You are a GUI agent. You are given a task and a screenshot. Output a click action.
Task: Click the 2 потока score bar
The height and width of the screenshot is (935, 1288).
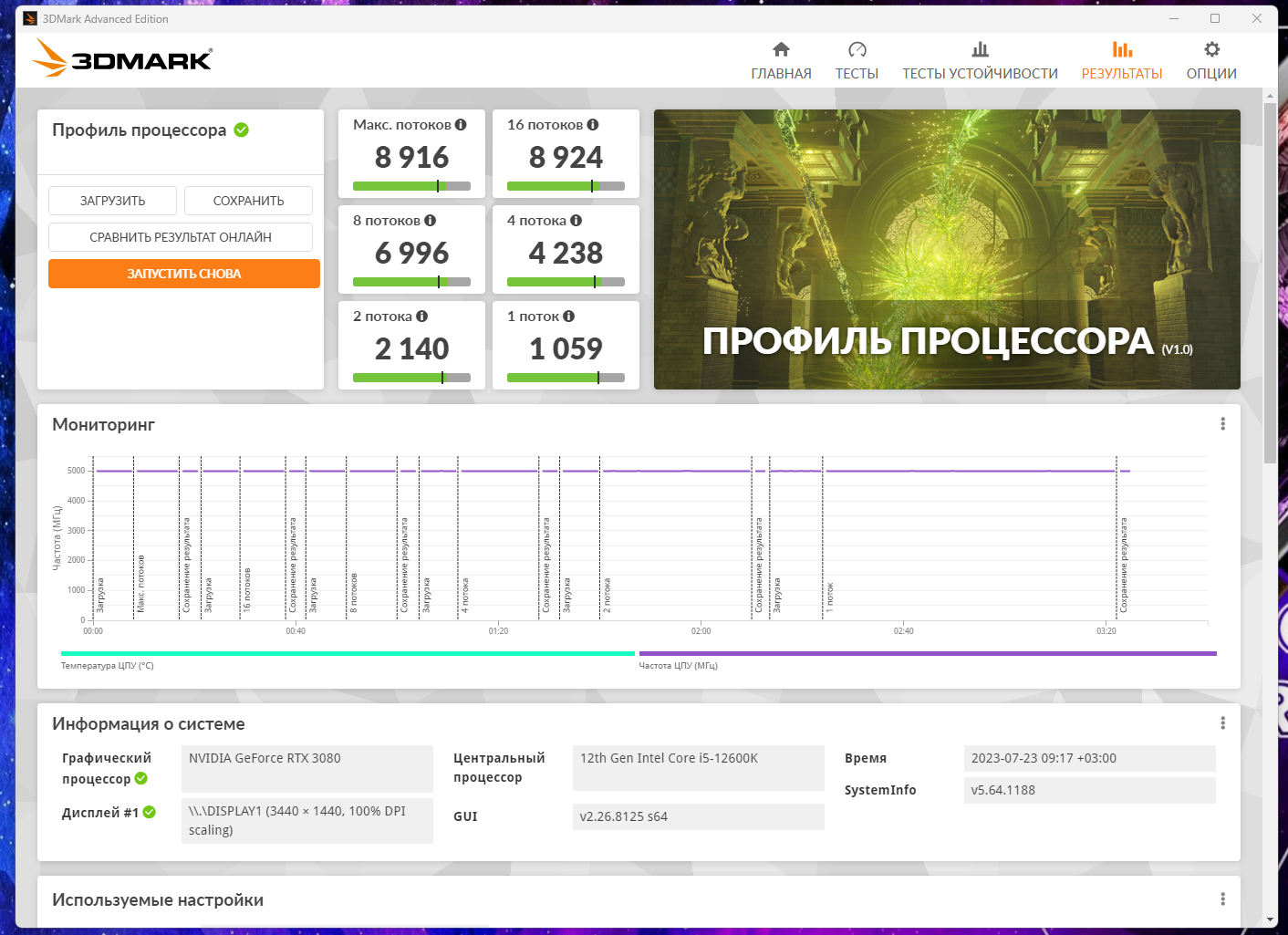(411, 378)
